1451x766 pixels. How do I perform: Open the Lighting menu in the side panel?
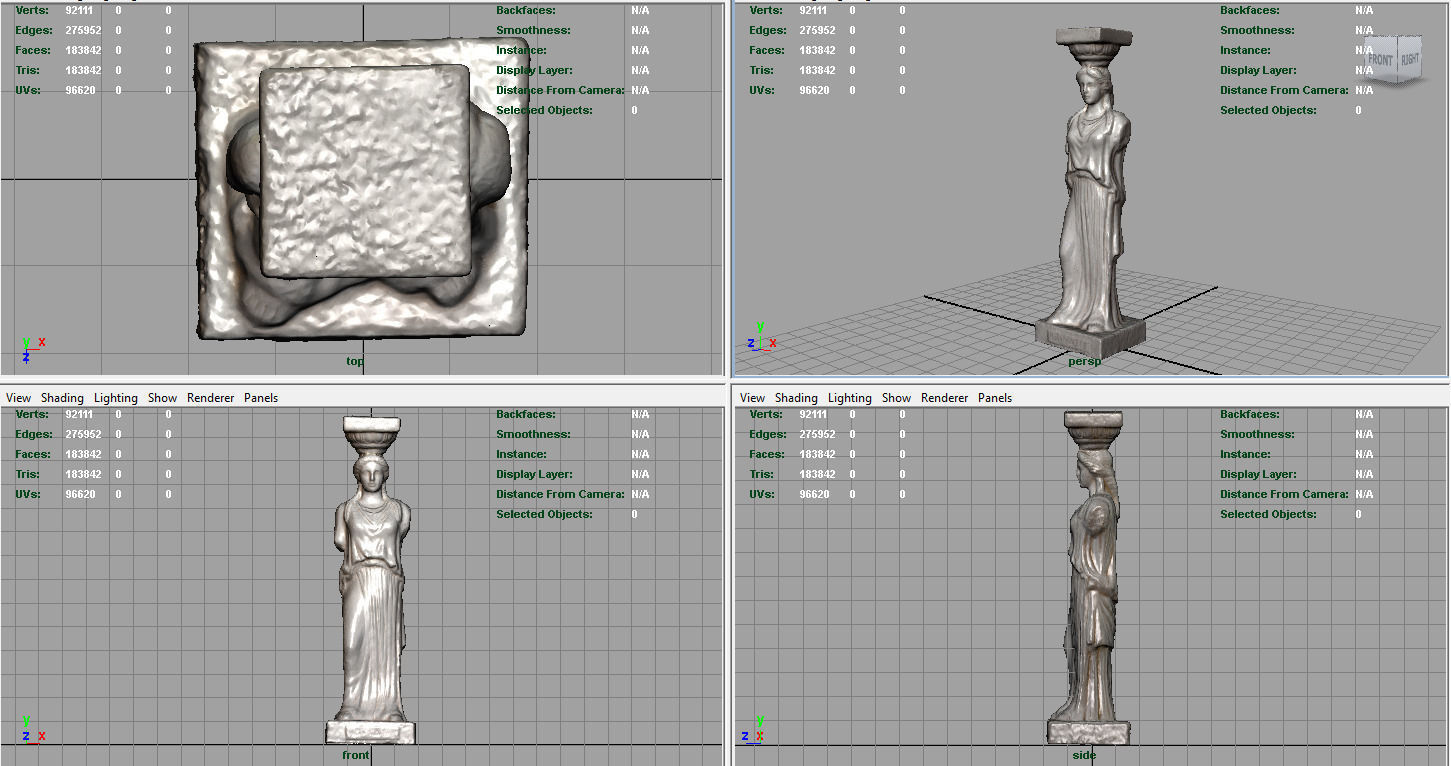(x=850, y=398)
